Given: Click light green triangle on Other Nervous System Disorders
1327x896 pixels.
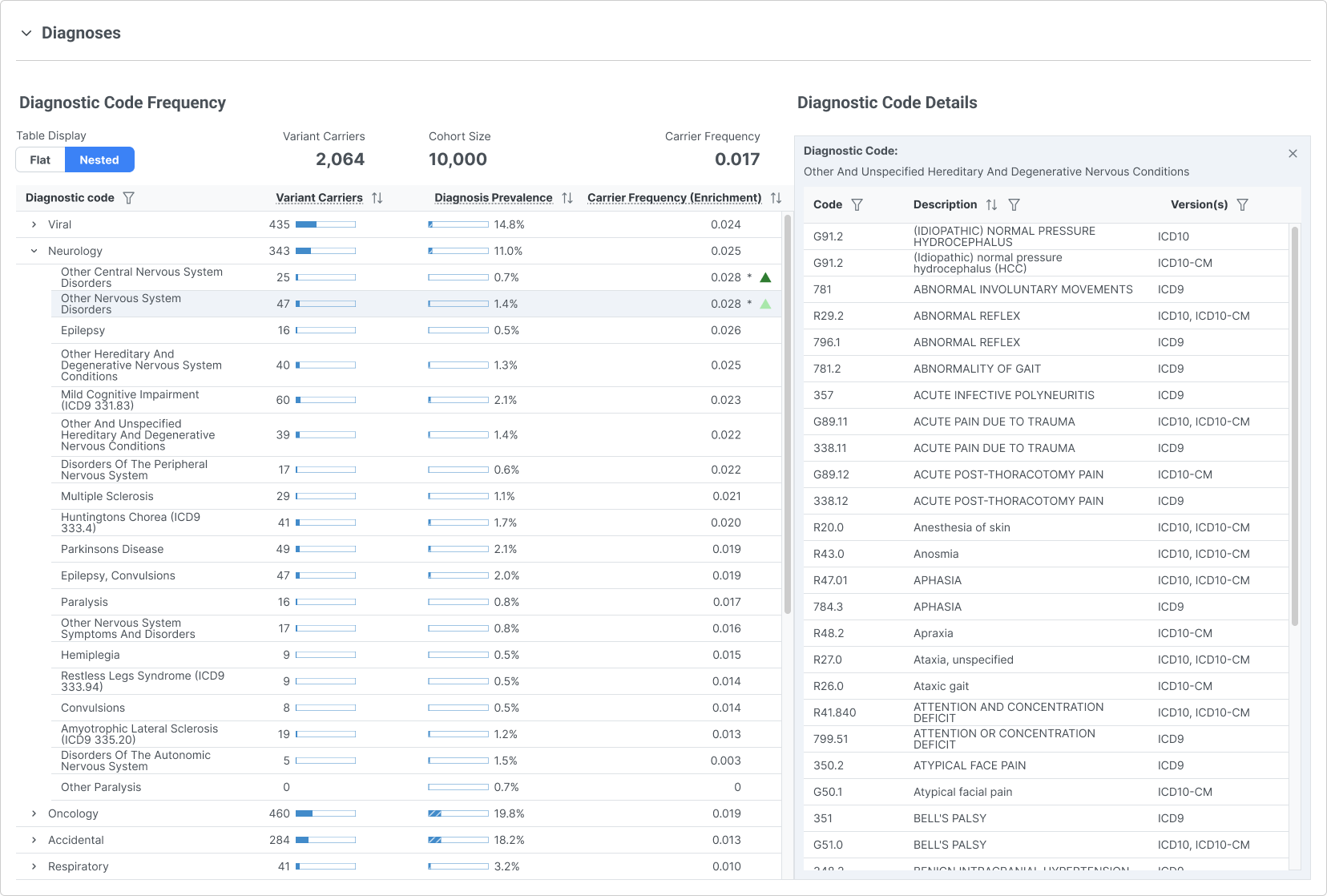Looking at the screenshot, I should 765,304.
